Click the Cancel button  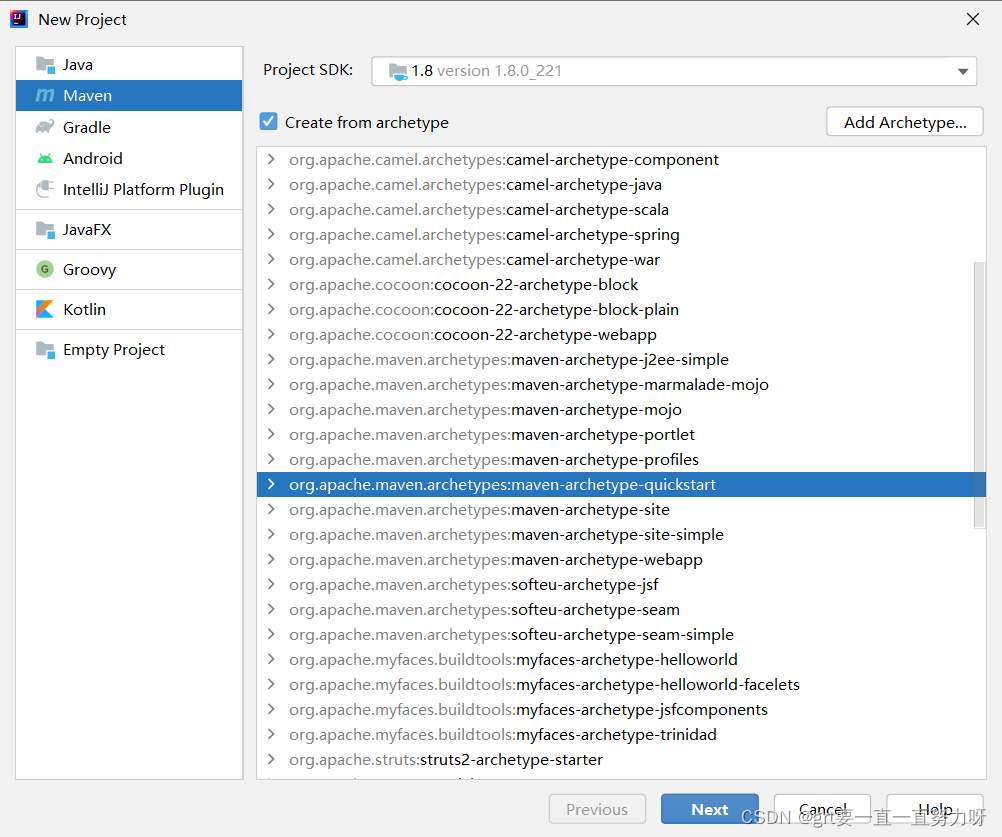tap(822, 809)
